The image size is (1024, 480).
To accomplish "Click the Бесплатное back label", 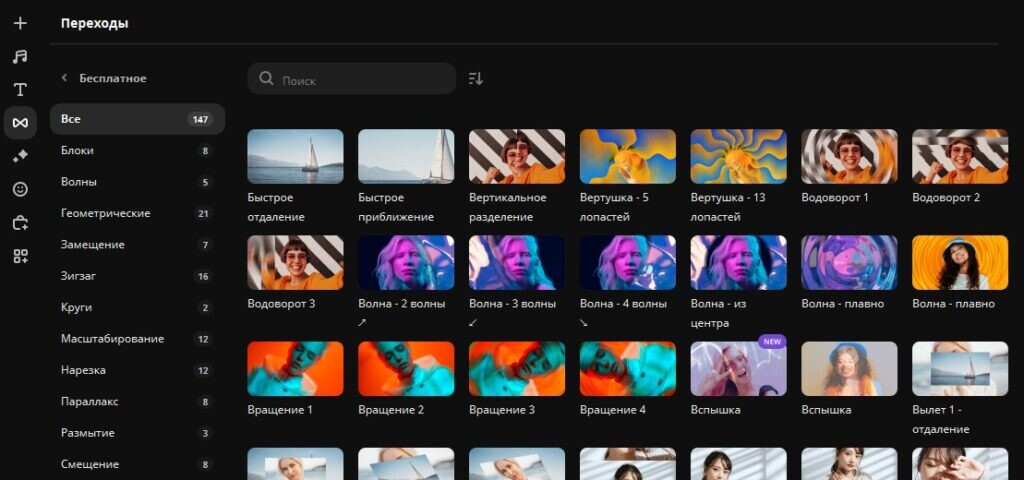I will tap(113, 78).
